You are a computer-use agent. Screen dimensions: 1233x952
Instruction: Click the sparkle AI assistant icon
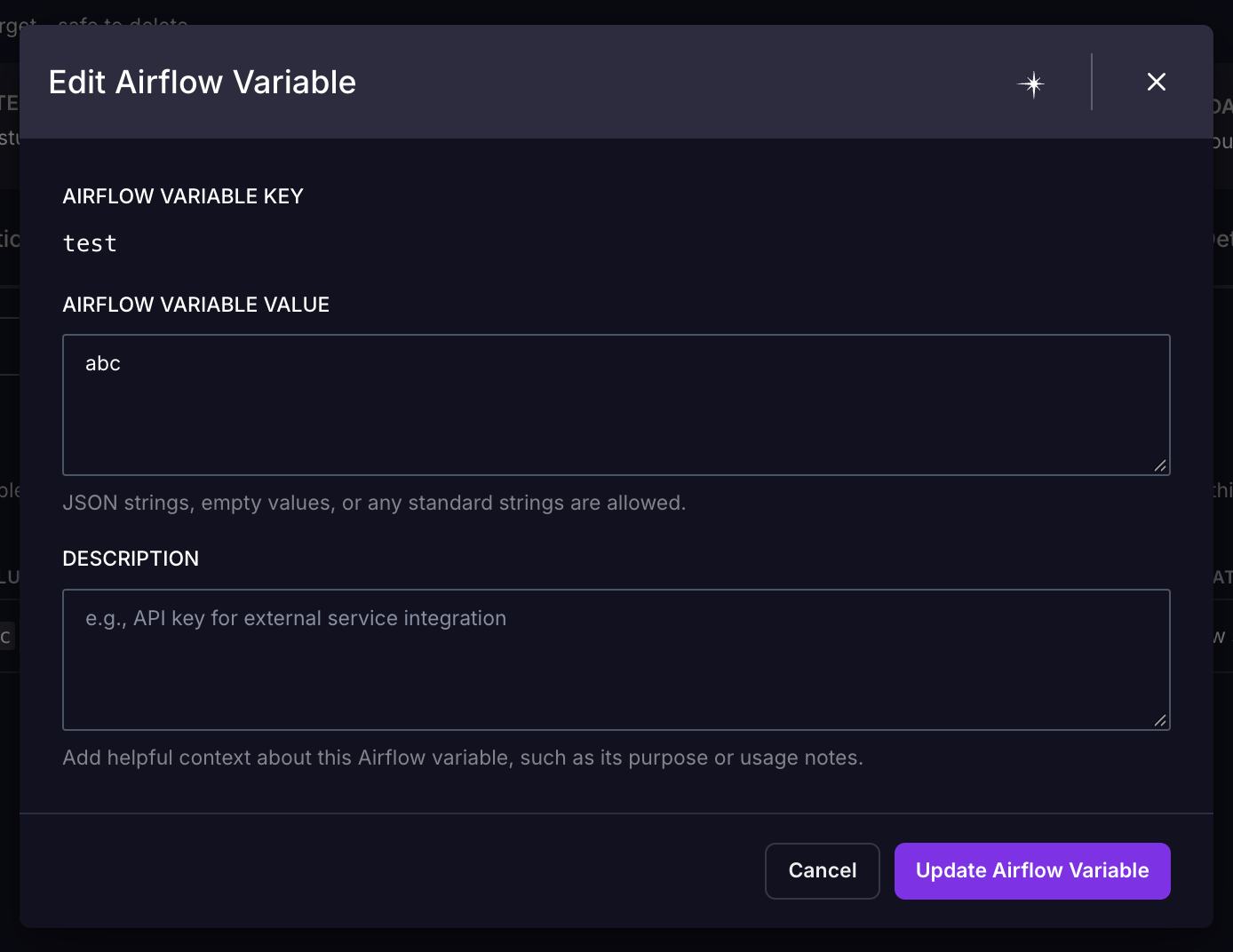tap(1031, 83)
